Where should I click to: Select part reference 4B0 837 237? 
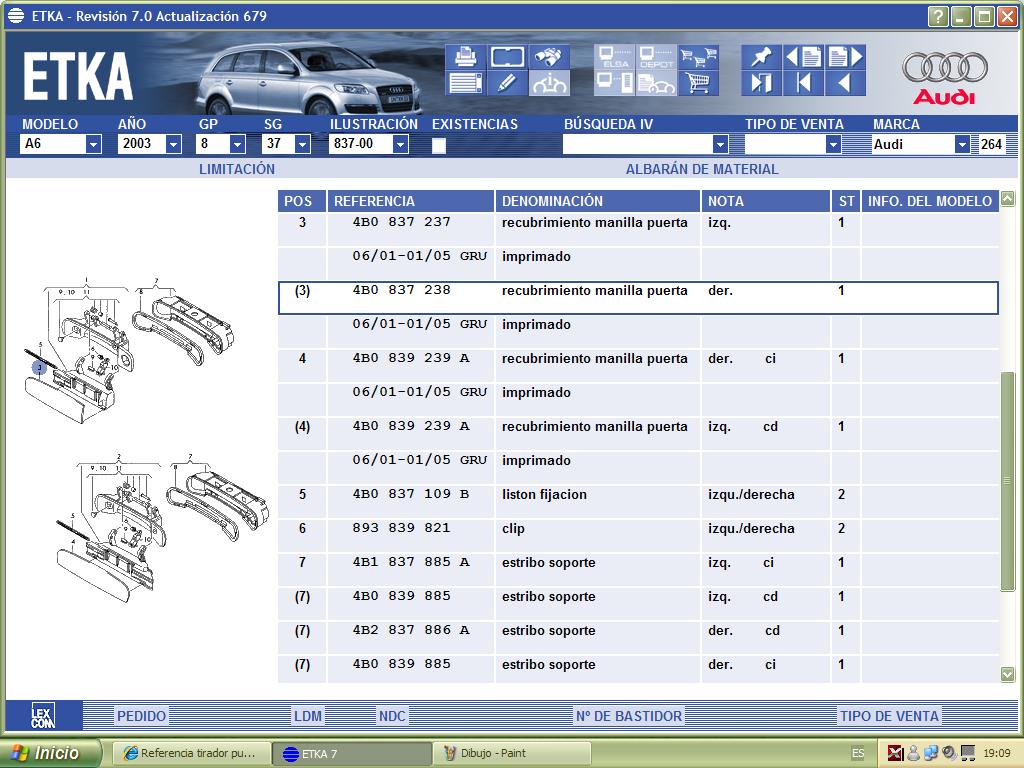(401, 222)
